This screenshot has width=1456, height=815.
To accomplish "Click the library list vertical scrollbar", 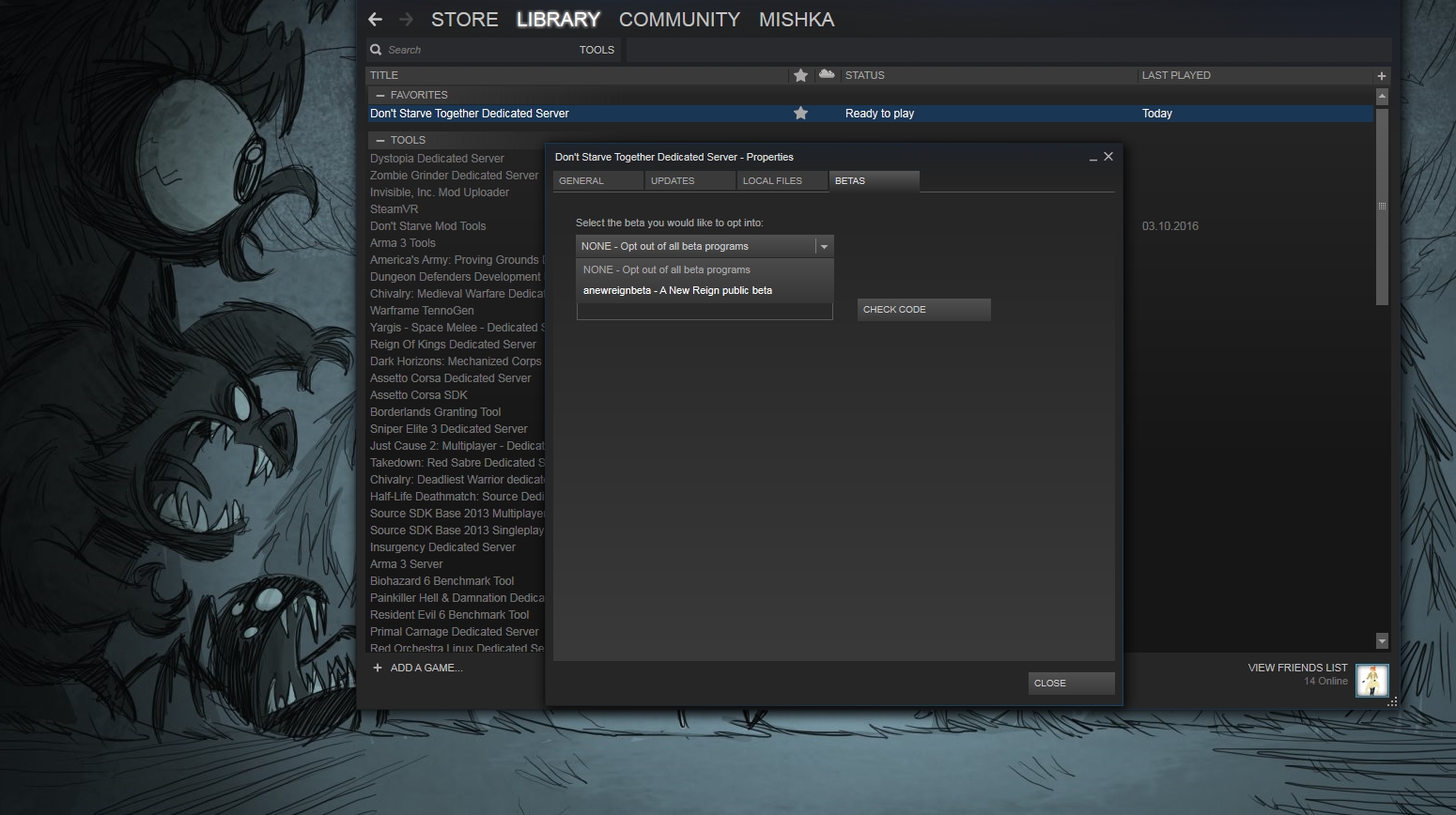I will (x=1382, y=207).
